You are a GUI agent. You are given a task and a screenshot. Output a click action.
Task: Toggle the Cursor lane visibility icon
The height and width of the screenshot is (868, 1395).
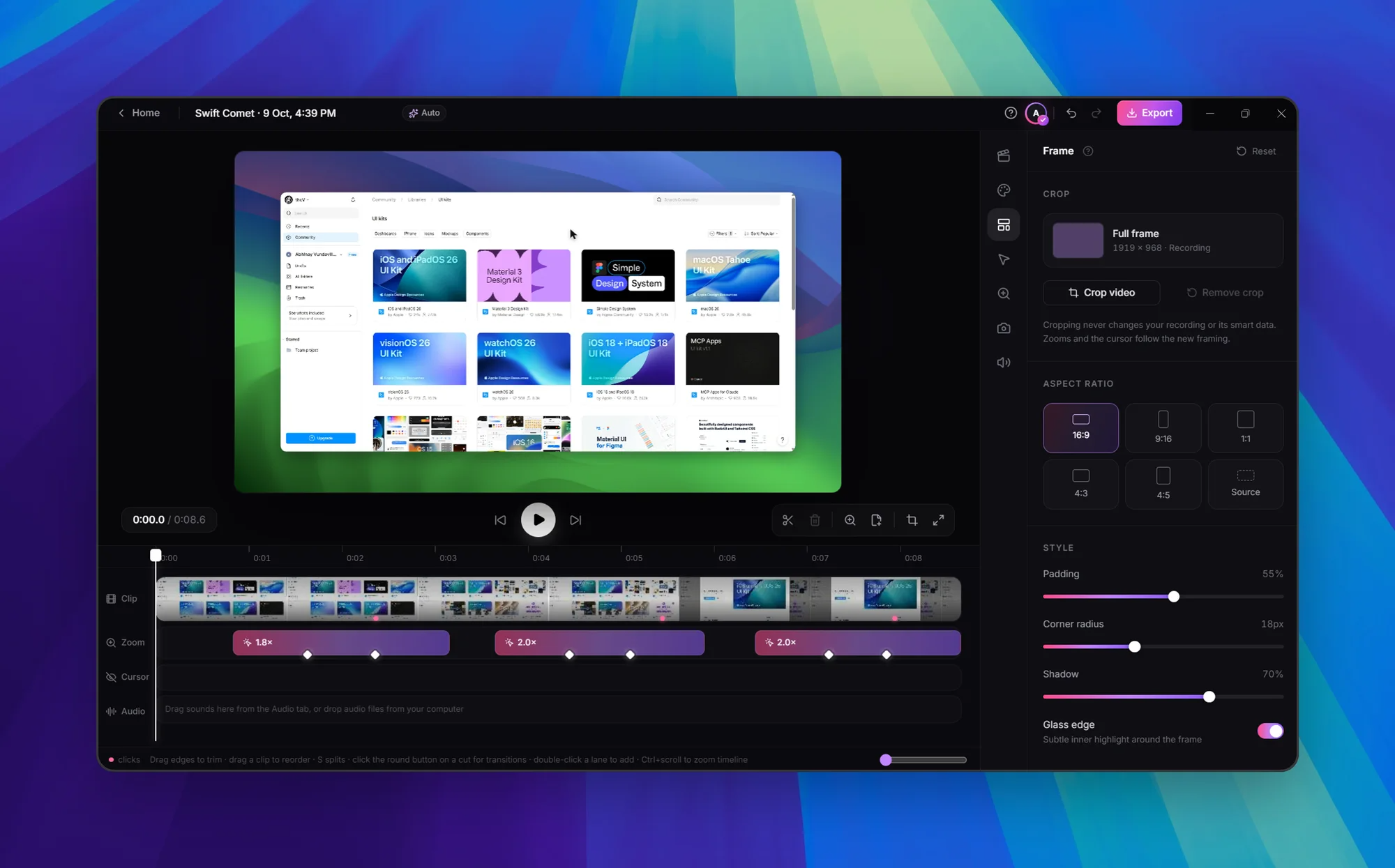click(x=111, y=677)
